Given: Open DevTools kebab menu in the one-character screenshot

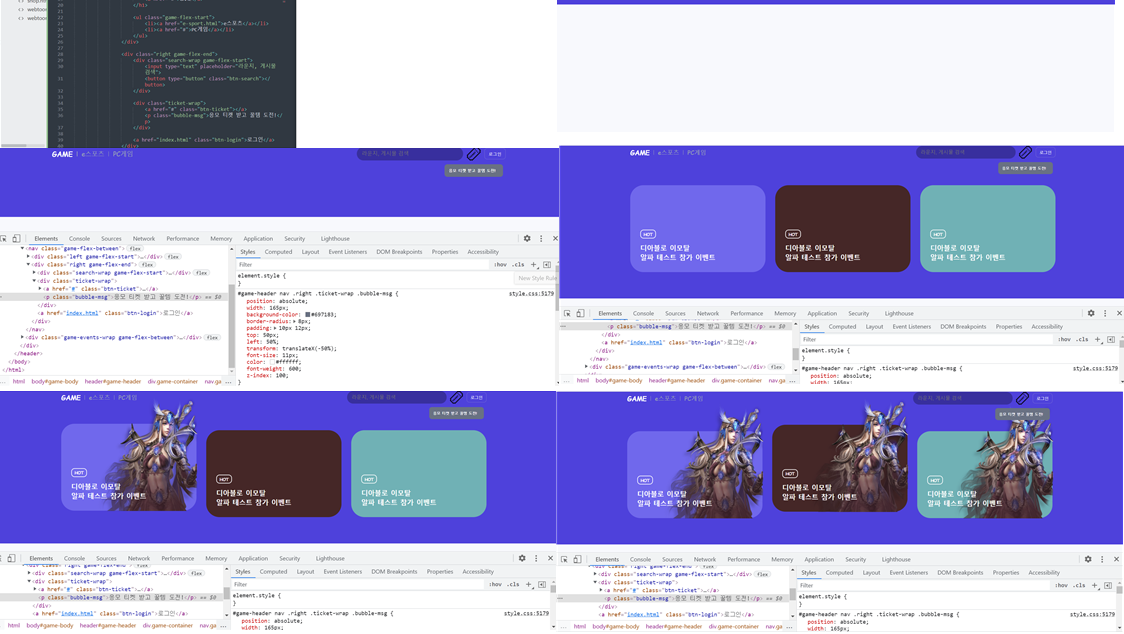Looking at the screenshot, I should (536, 558).
